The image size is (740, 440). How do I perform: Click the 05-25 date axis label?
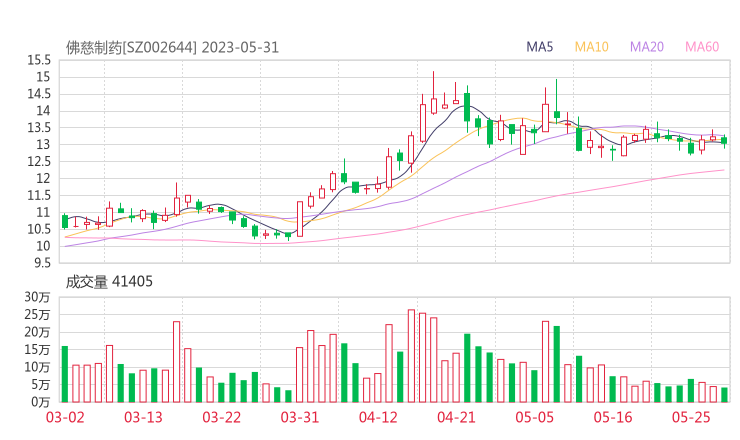click(x=691, y=417)
